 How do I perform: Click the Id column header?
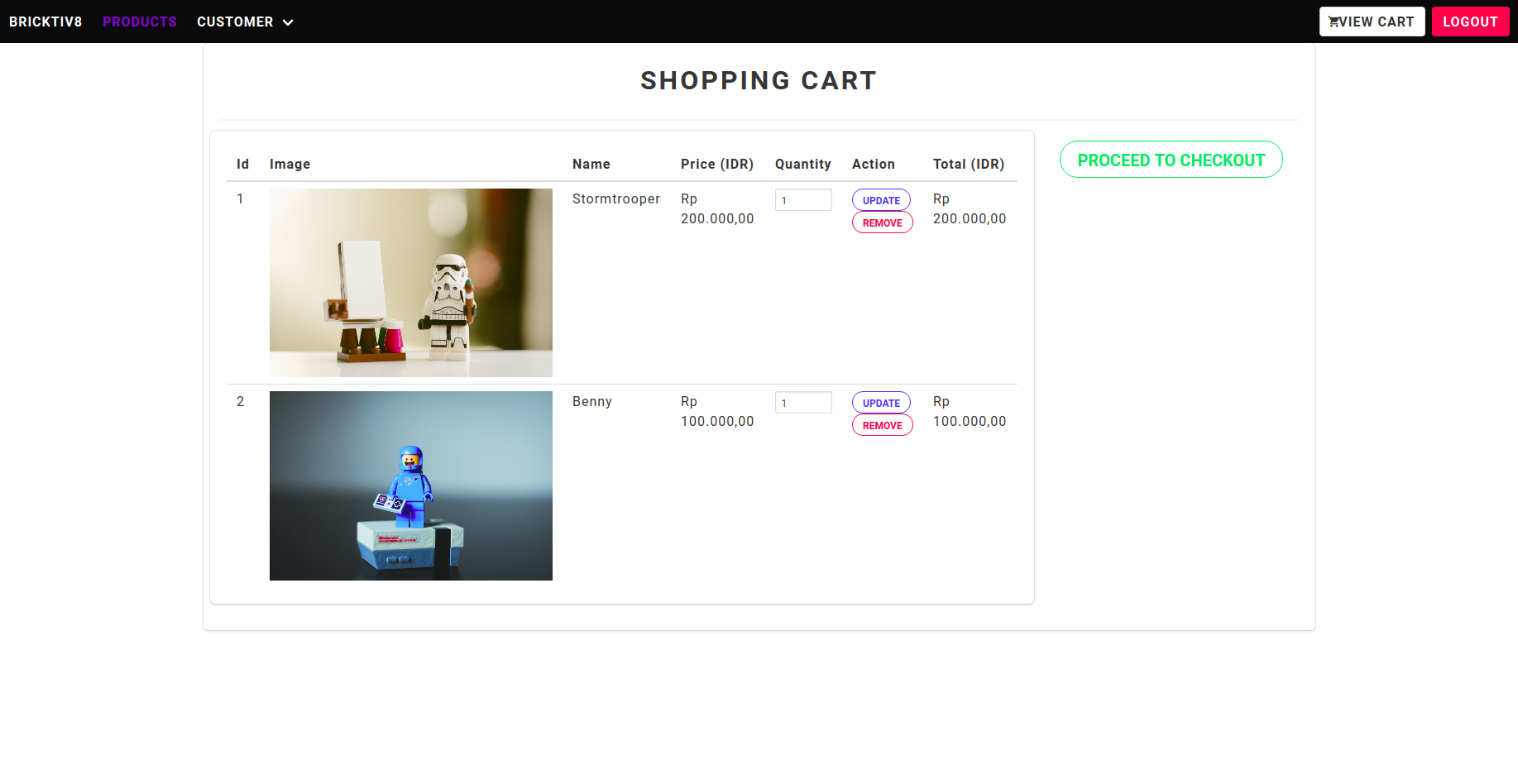pyautogui.click(x=242, y=164)
